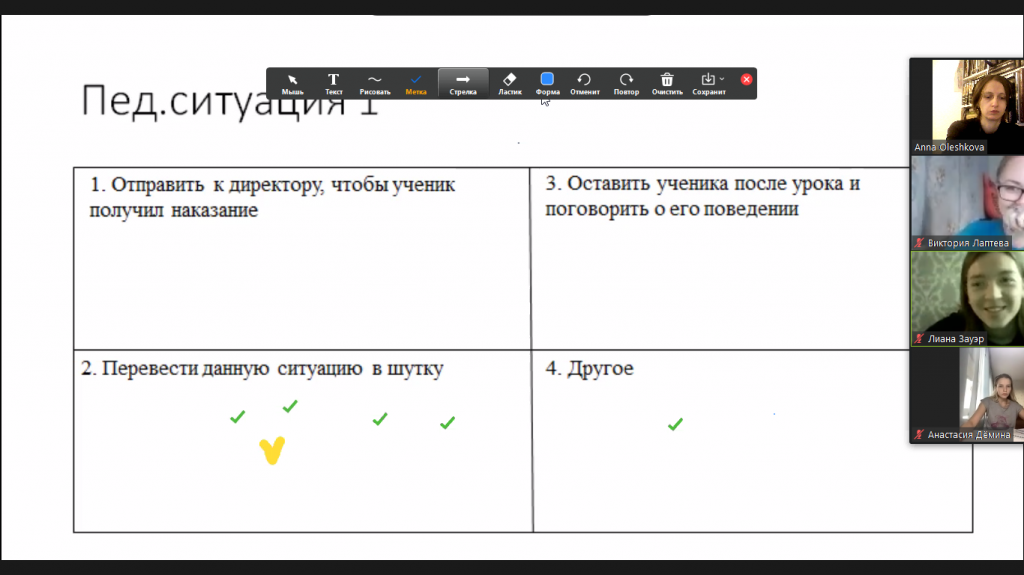Click option 3 text about talking after lesson
Viewport: 1024px width, 575px height.
tap(702, 197)
